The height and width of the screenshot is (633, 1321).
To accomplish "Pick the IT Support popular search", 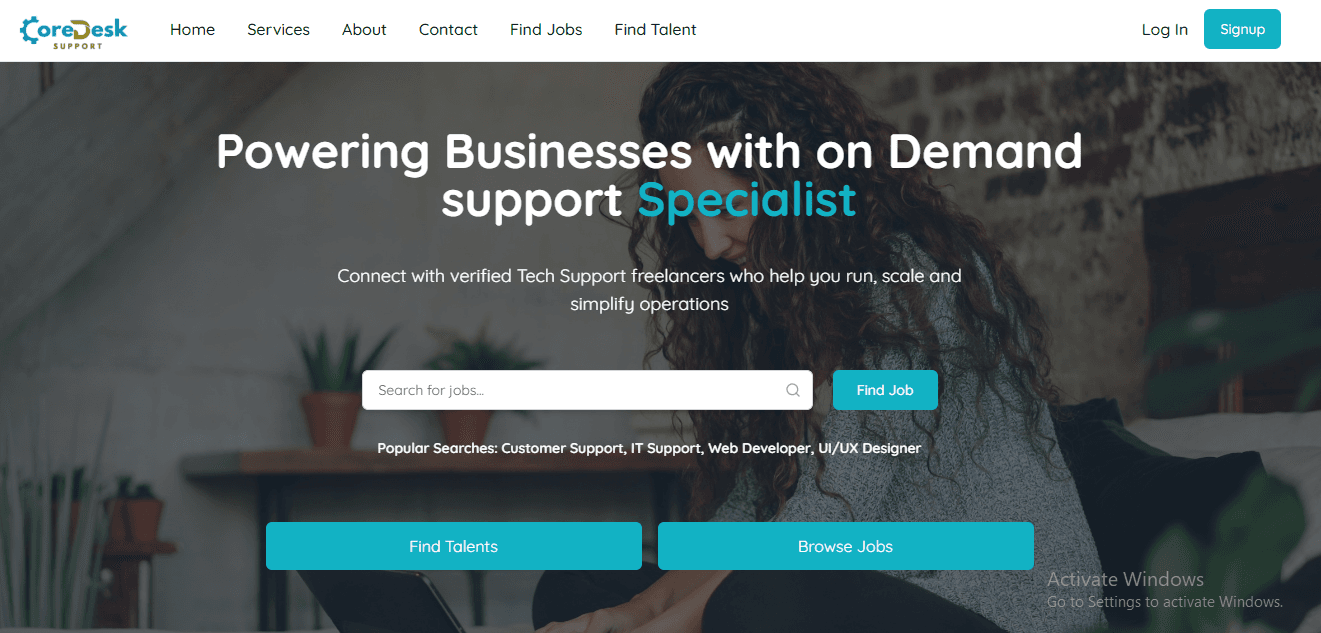I will click(666, 448).
